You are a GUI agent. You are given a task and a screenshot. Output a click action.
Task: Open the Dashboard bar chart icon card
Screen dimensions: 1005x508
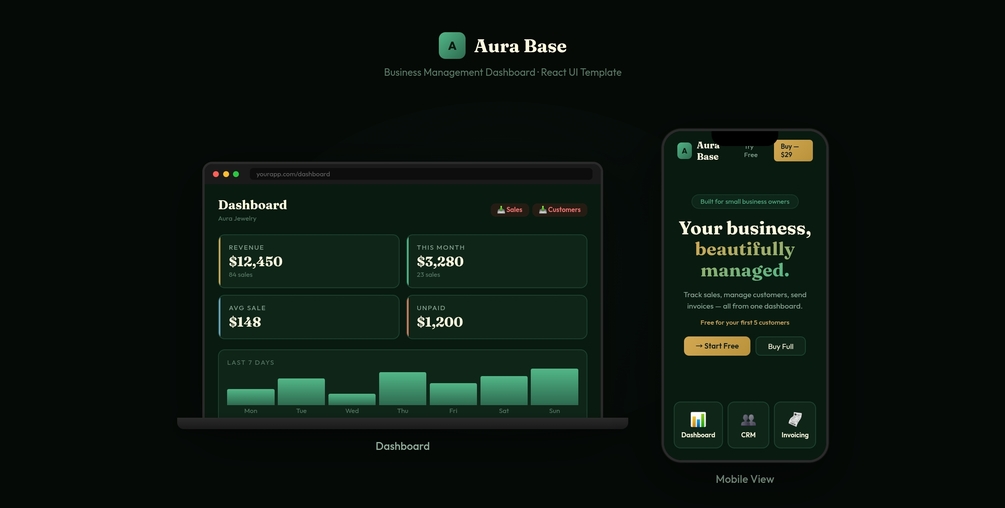tap(698, 425)
